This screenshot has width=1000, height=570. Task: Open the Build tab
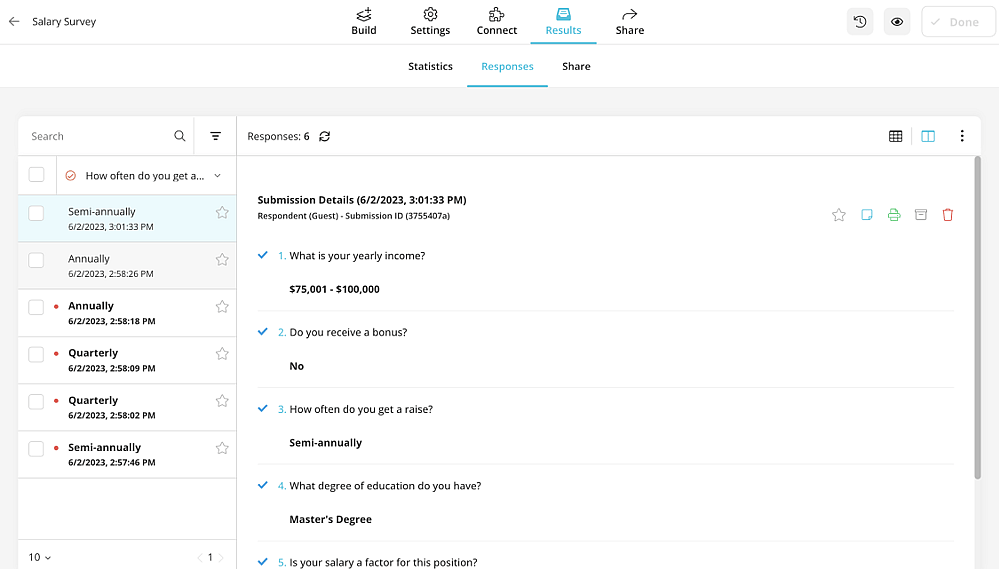[364, 22]
